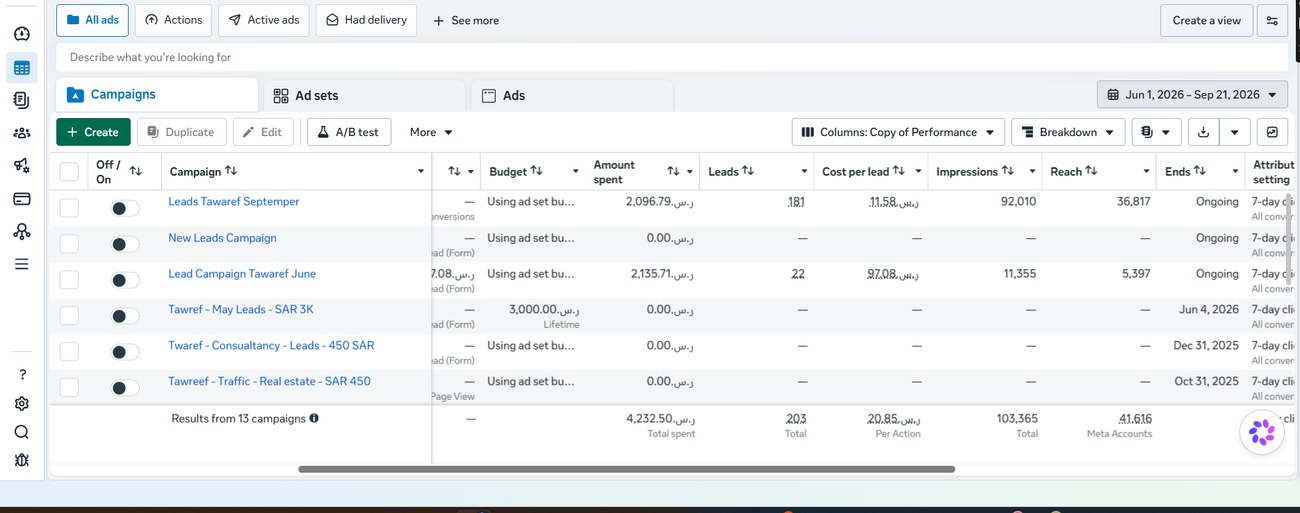Screen dimensions: 1300x513
Task: Open the export options arrow dropdown
Action: point(1235,132)
